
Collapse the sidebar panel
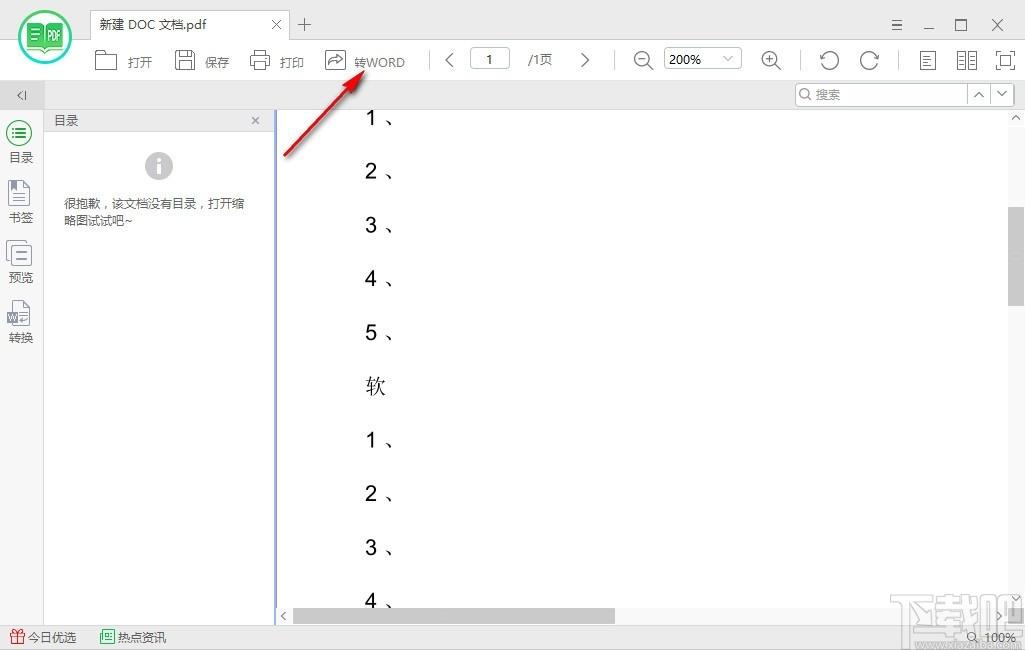22,95
